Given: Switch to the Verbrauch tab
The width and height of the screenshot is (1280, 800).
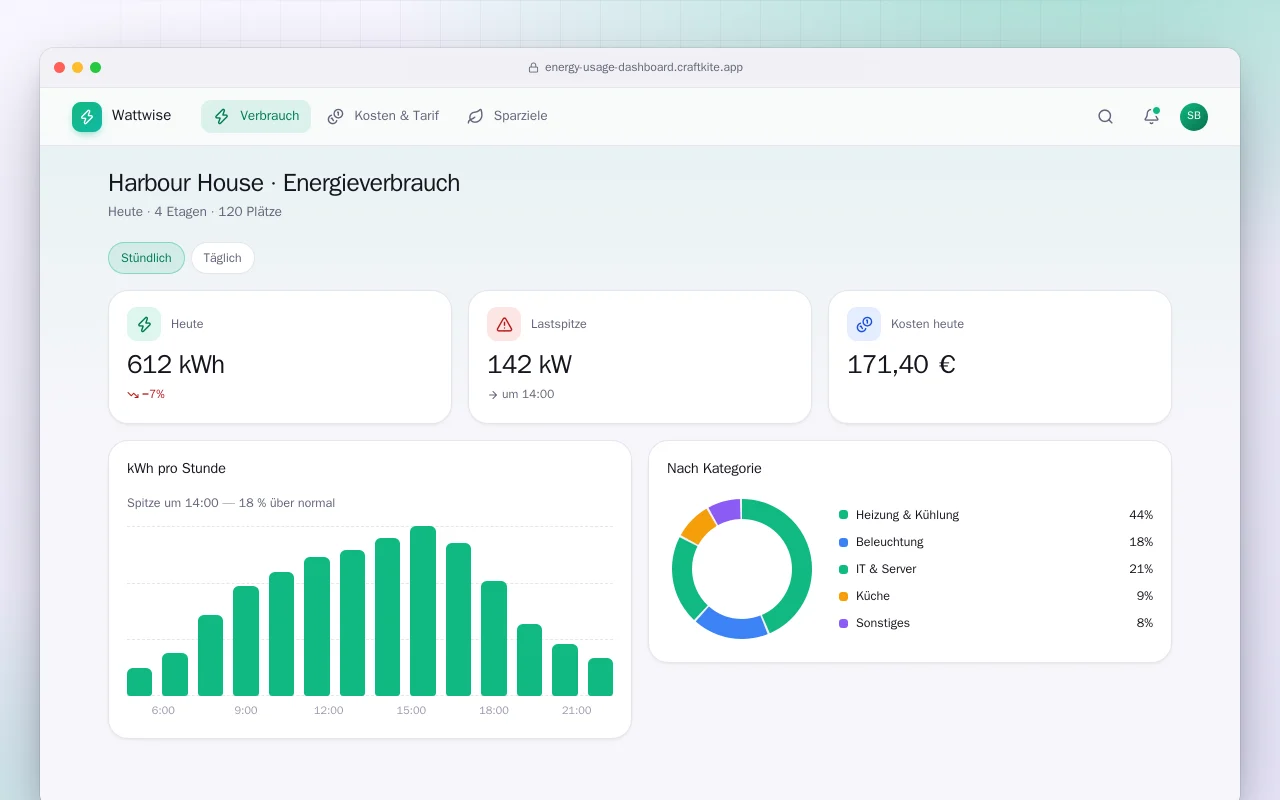Looking at the screenshot, I should tap(256, 116).
